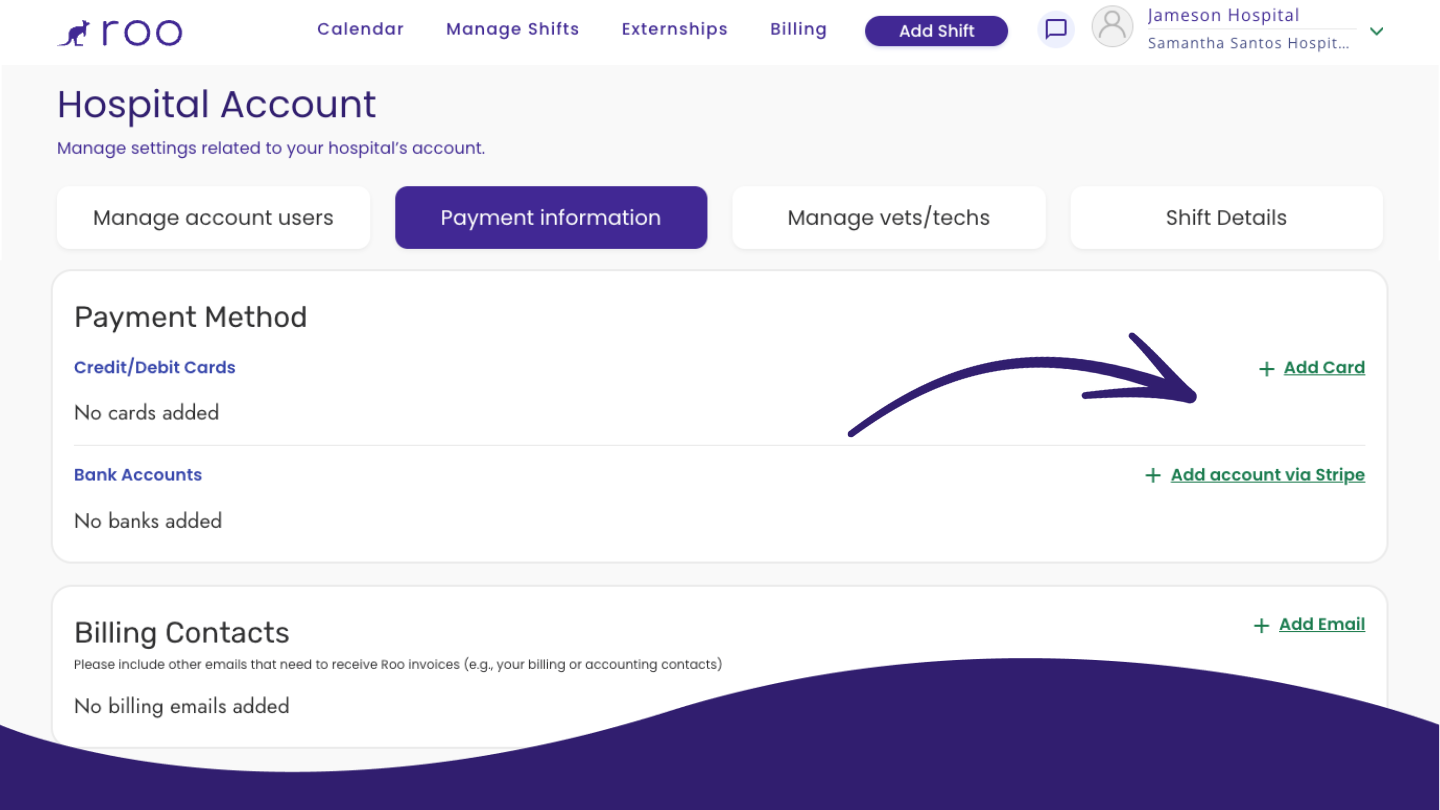Screen dimensions: 1440x810
Task: Click Samantha Santos Hospit... subtitle text
Action: click(x=1248, y=43)
